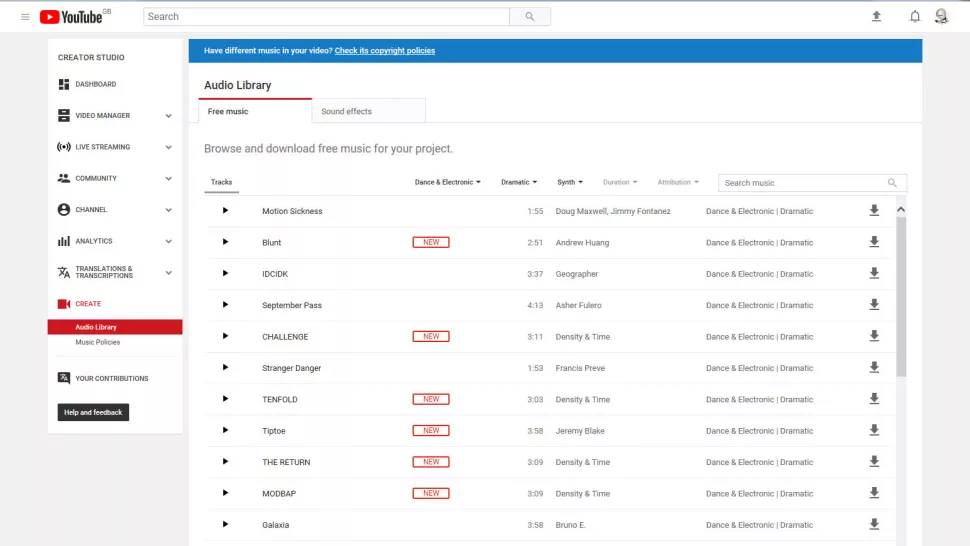
Task: Open the Duration filter dropdown
Action: 620,182
